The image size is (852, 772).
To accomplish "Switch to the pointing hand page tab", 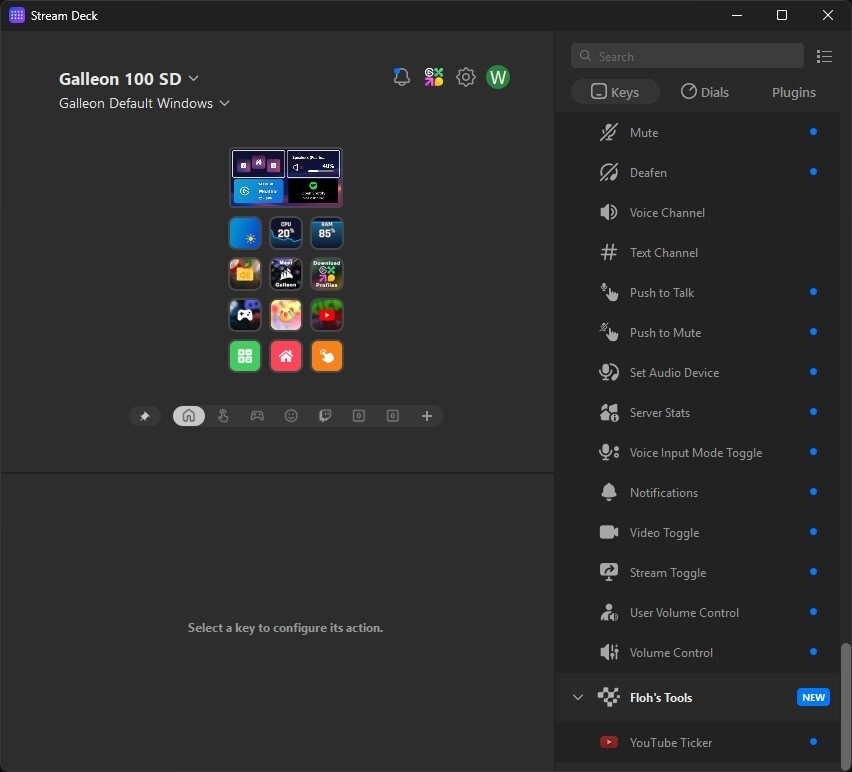I will click(223, 416).
